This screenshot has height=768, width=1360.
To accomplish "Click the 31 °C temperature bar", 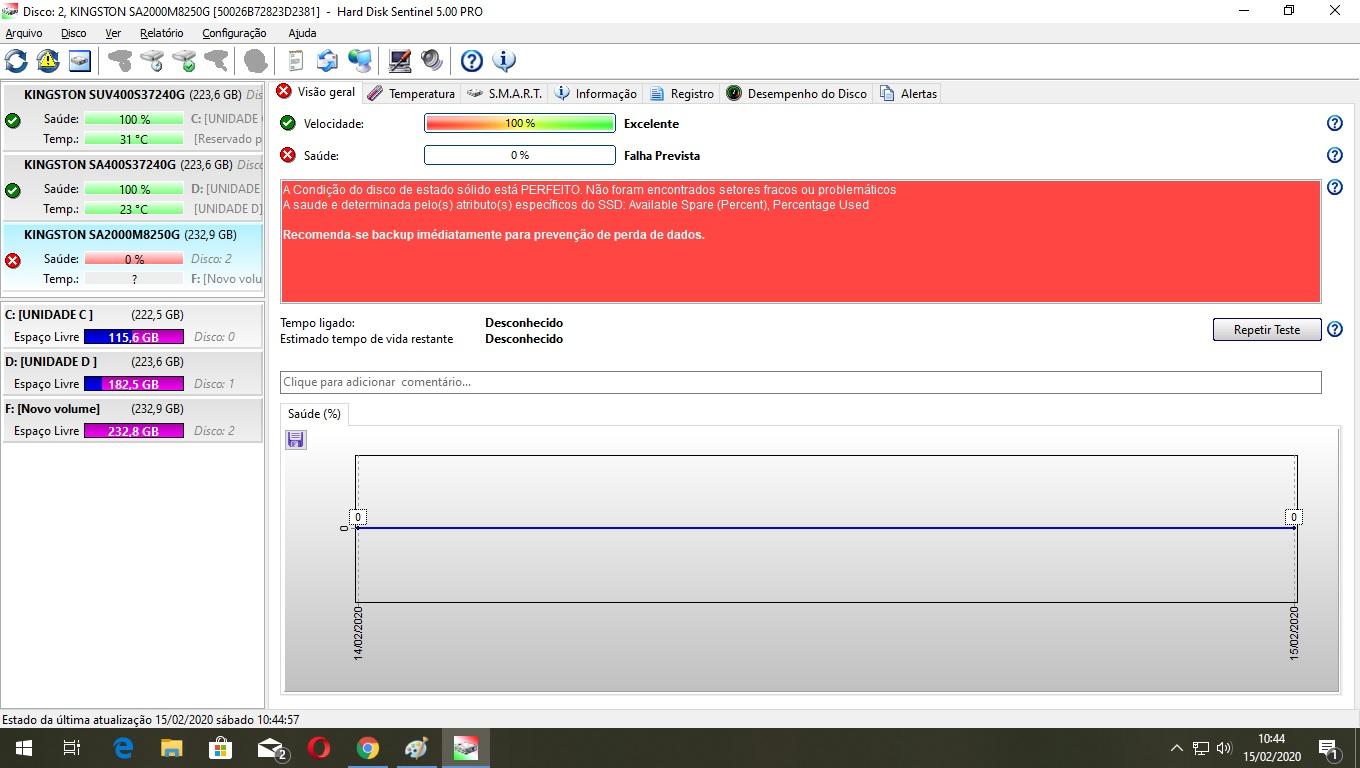I will point(134,139).
